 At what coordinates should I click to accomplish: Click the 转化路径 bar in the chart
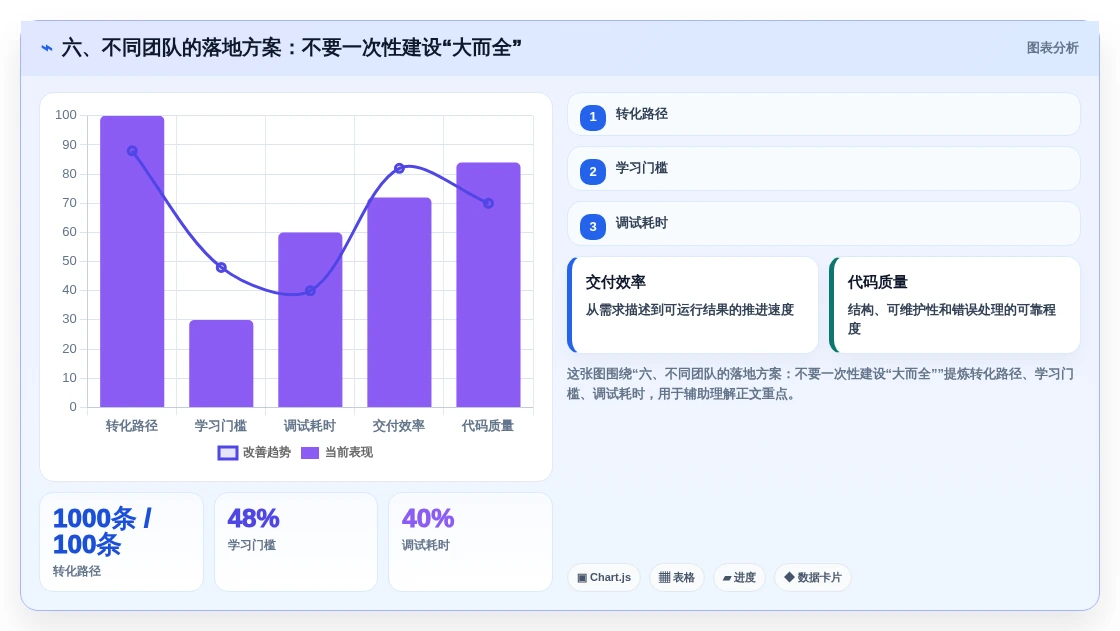132,262
